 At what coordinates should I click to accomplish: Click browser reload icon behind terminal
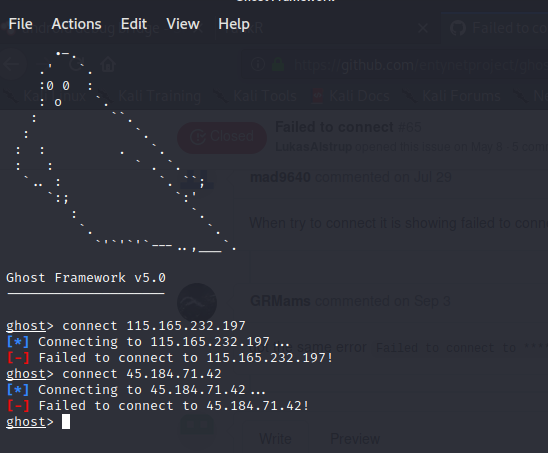point(77,64)
